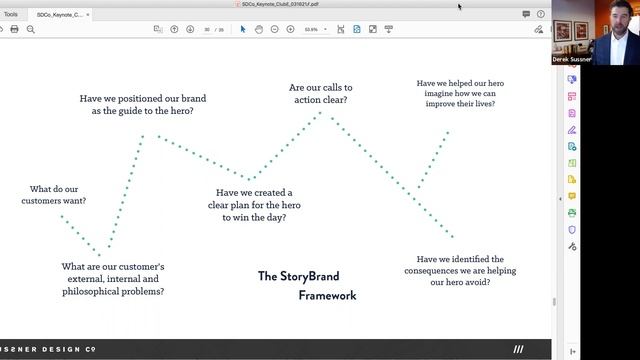
Task: Choose the Hand pan tool
Action: [259, 29]
